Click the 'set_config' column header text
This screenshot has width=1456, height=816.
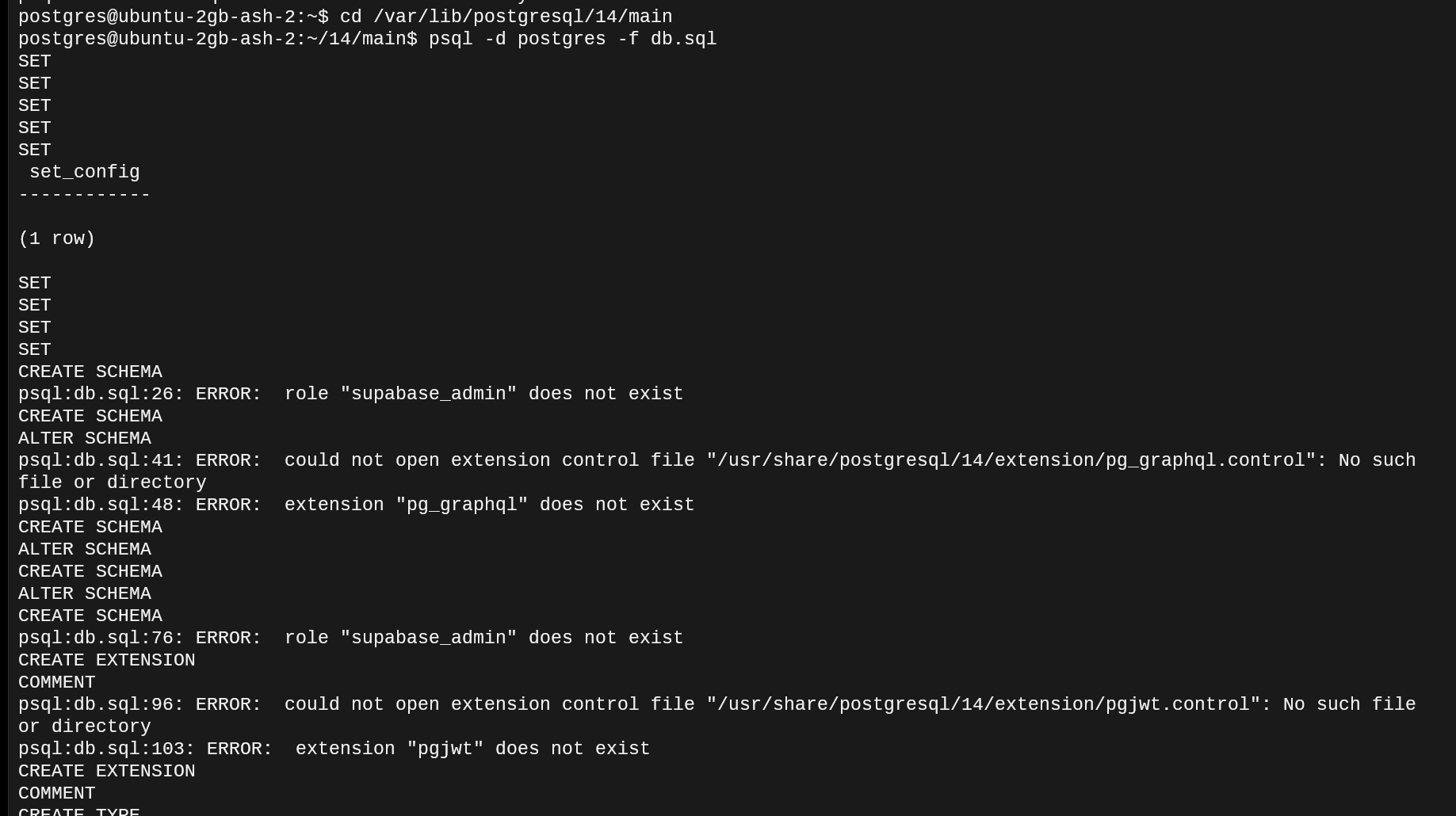(x=84, y=172)
